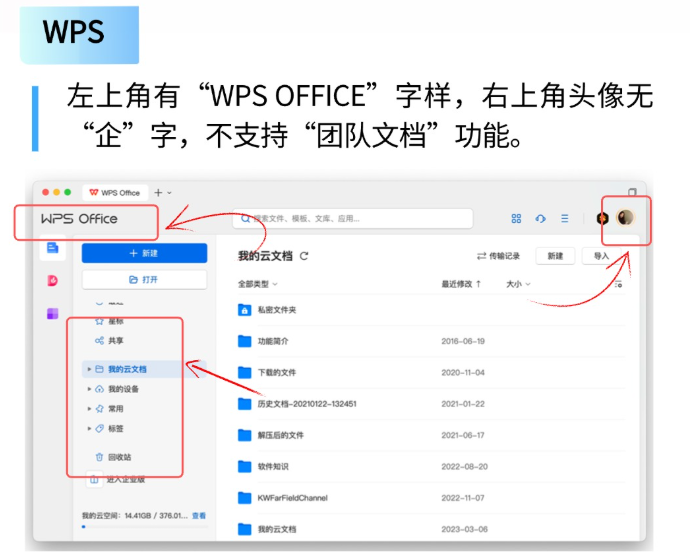The height and width of the screenshot is (558, 690).
Task: Click the trash icon beside 回收站
Action: click(99, 457)
